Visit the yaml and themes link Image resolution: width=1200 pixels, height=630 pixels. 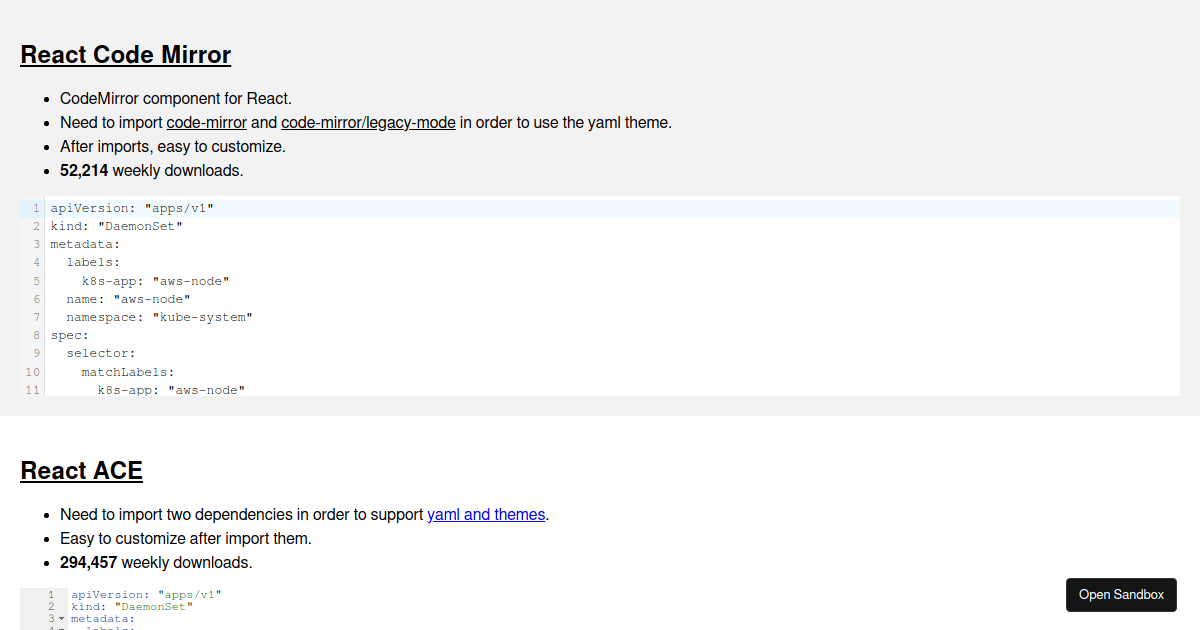click(x=486, y=515)
